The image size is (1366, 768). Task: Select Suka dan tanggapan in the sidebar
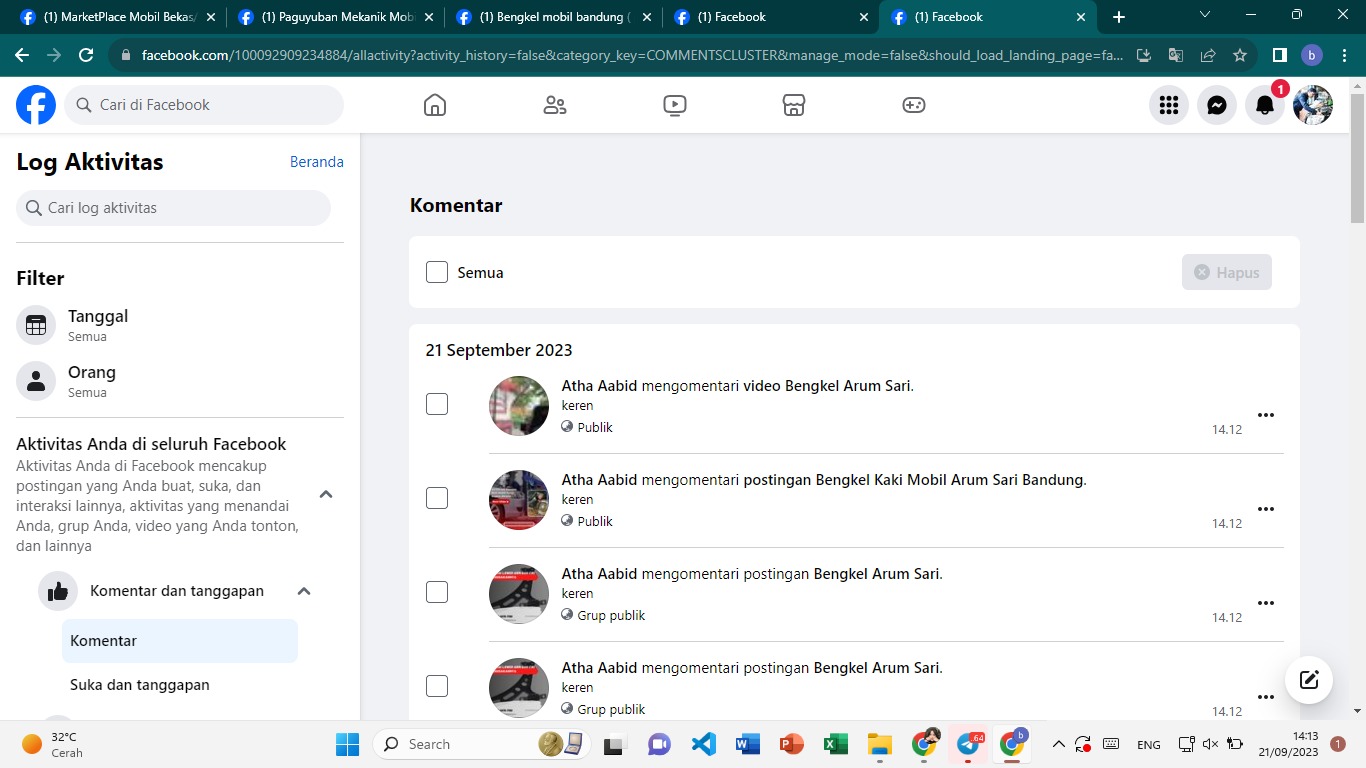click(x=180, y=685)
